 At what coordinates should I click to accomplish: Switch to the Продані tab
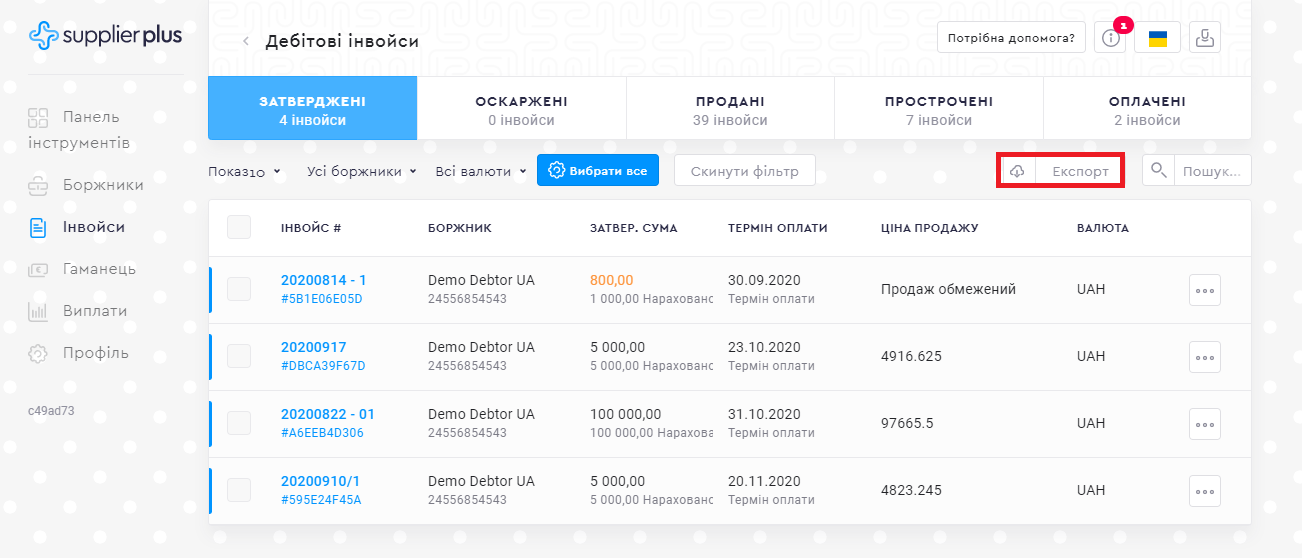pyautogui.click(x=730, y=109)
